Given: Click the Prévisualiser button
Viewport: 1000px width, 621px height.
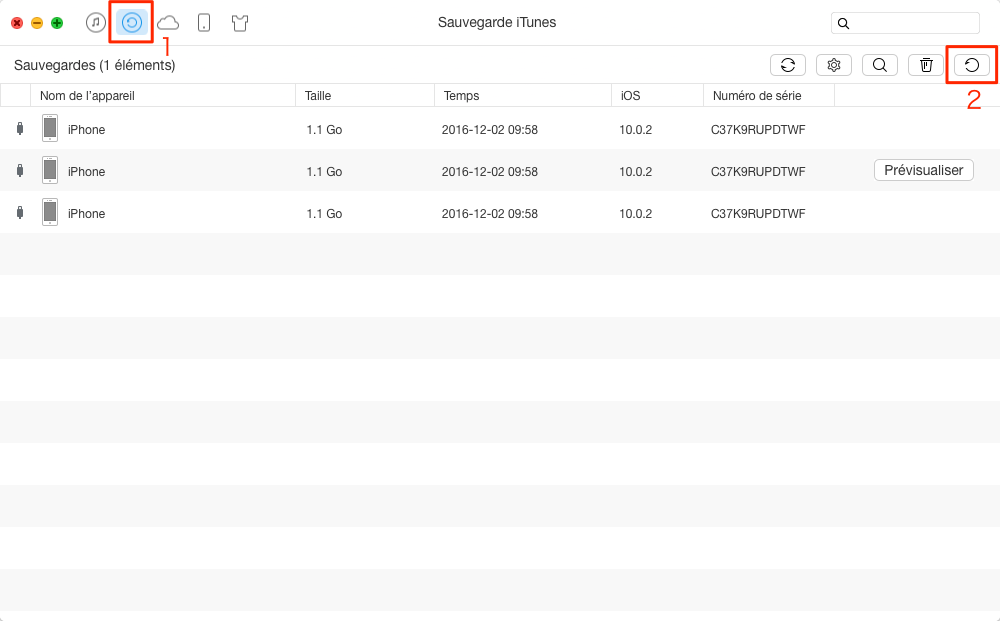Looking at the screenshot, I should coord(923,170).
